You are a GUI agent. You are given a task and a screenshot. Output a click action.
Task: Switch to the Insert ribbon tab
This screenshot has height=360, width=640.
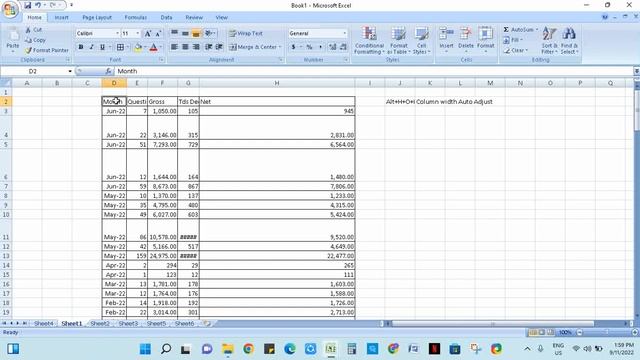(x=62, y=18)
